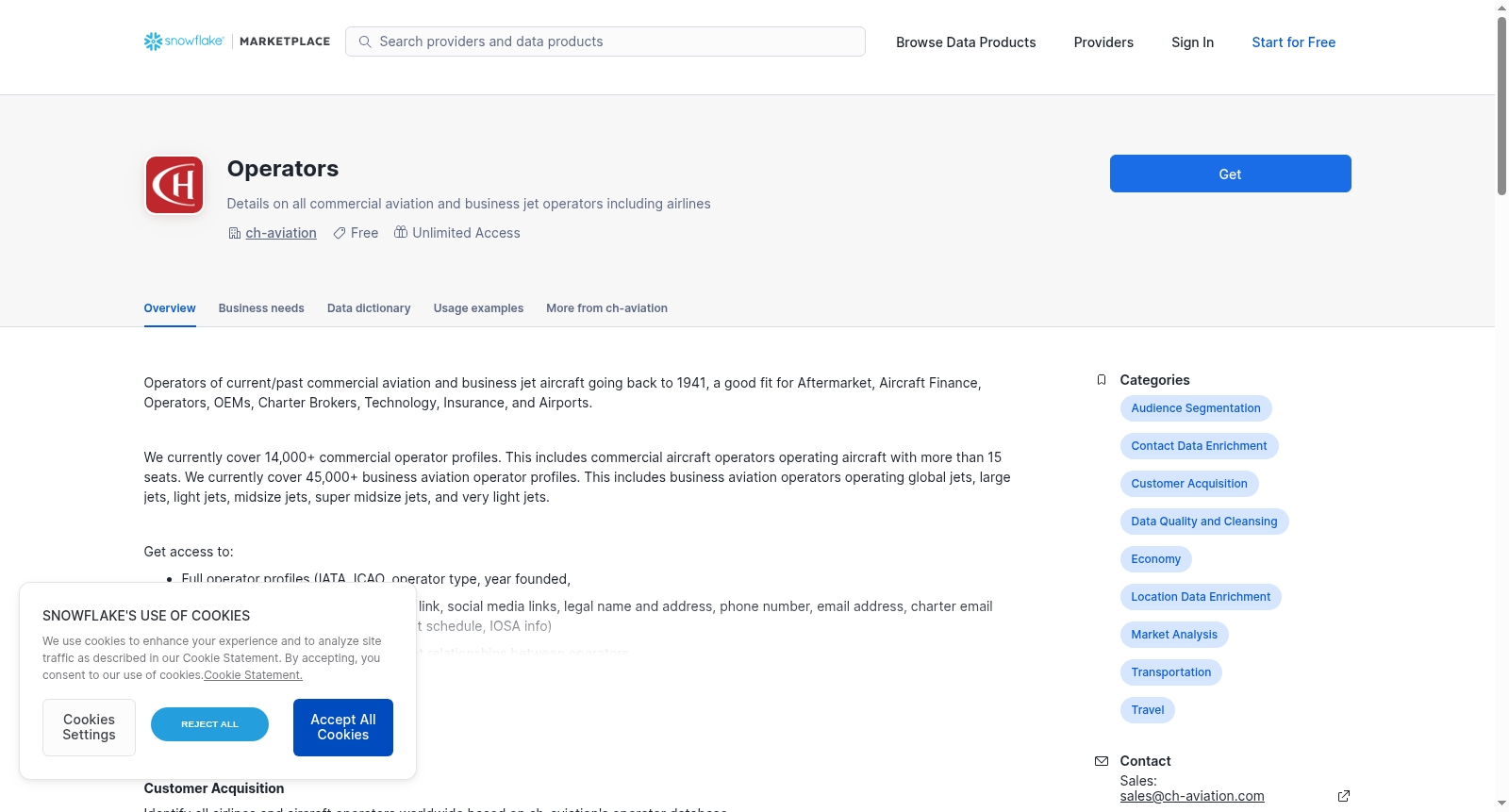Click the Unlimited Access label
This screenshot has width=1509, height=812.
(x=466, y=233)
